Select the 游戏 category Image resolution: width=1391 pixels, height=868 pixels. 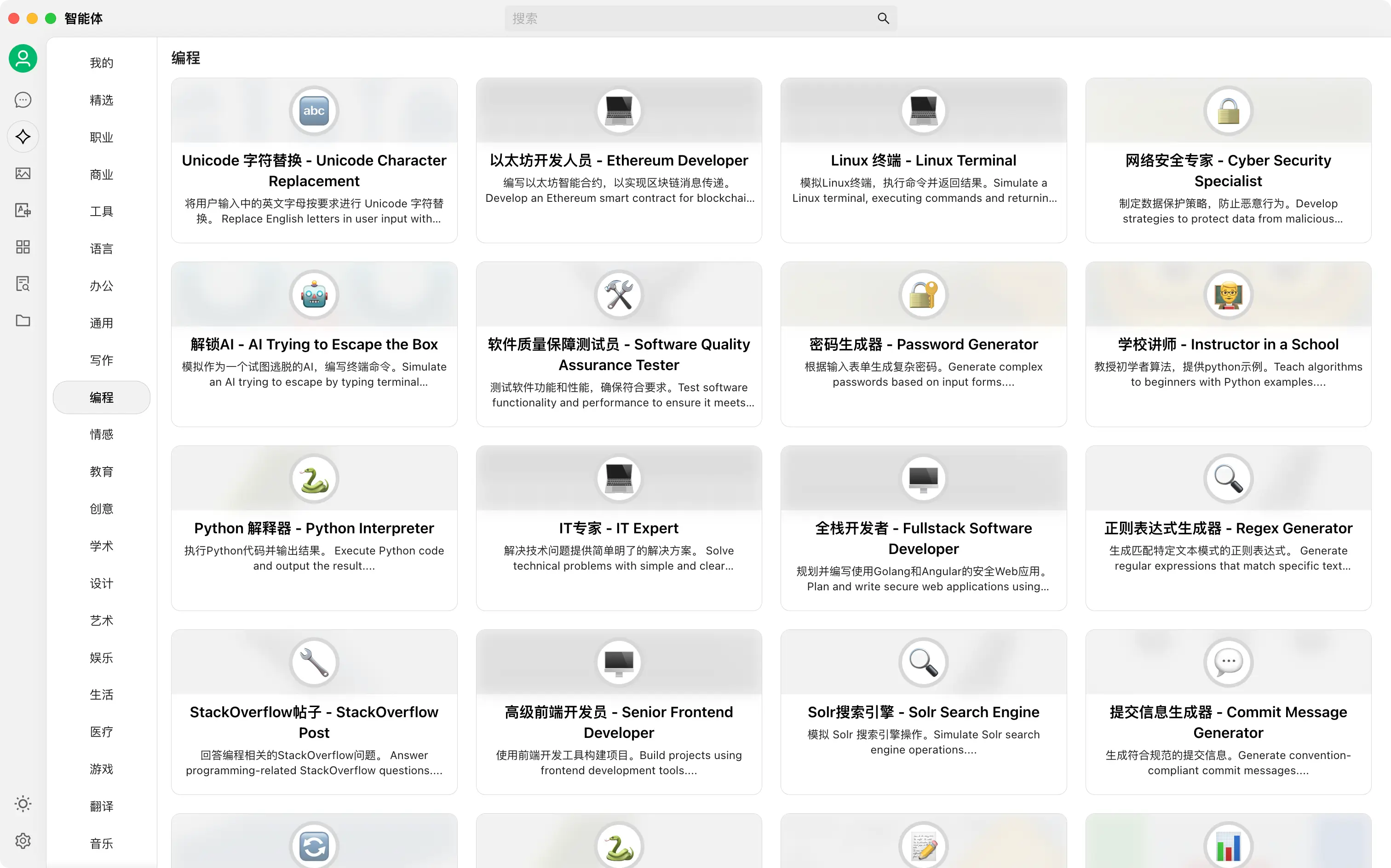[102, 769]
